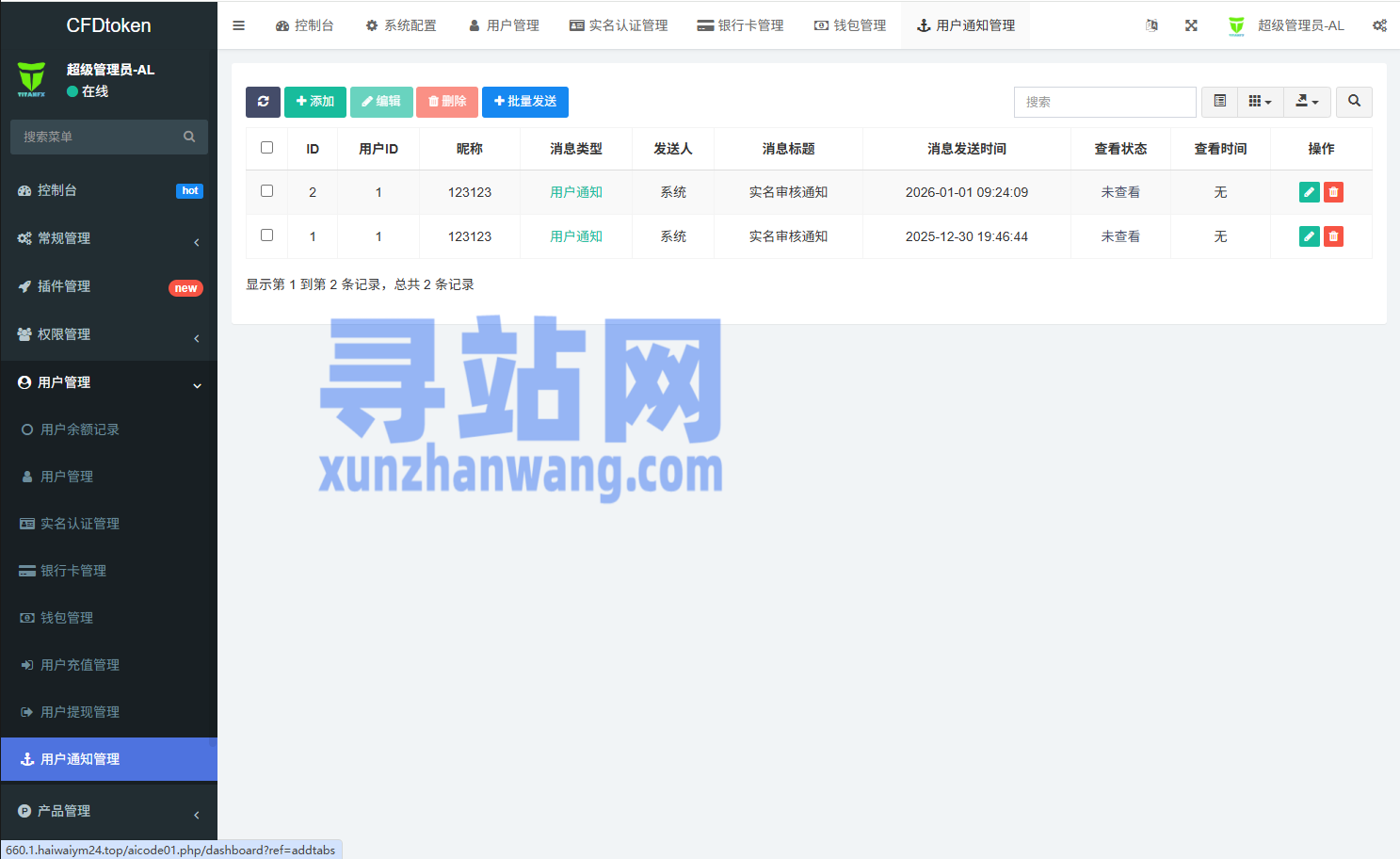1400x859 pixels.
Task: Click the magnifier search button beside export
Action: point(1354,102)
